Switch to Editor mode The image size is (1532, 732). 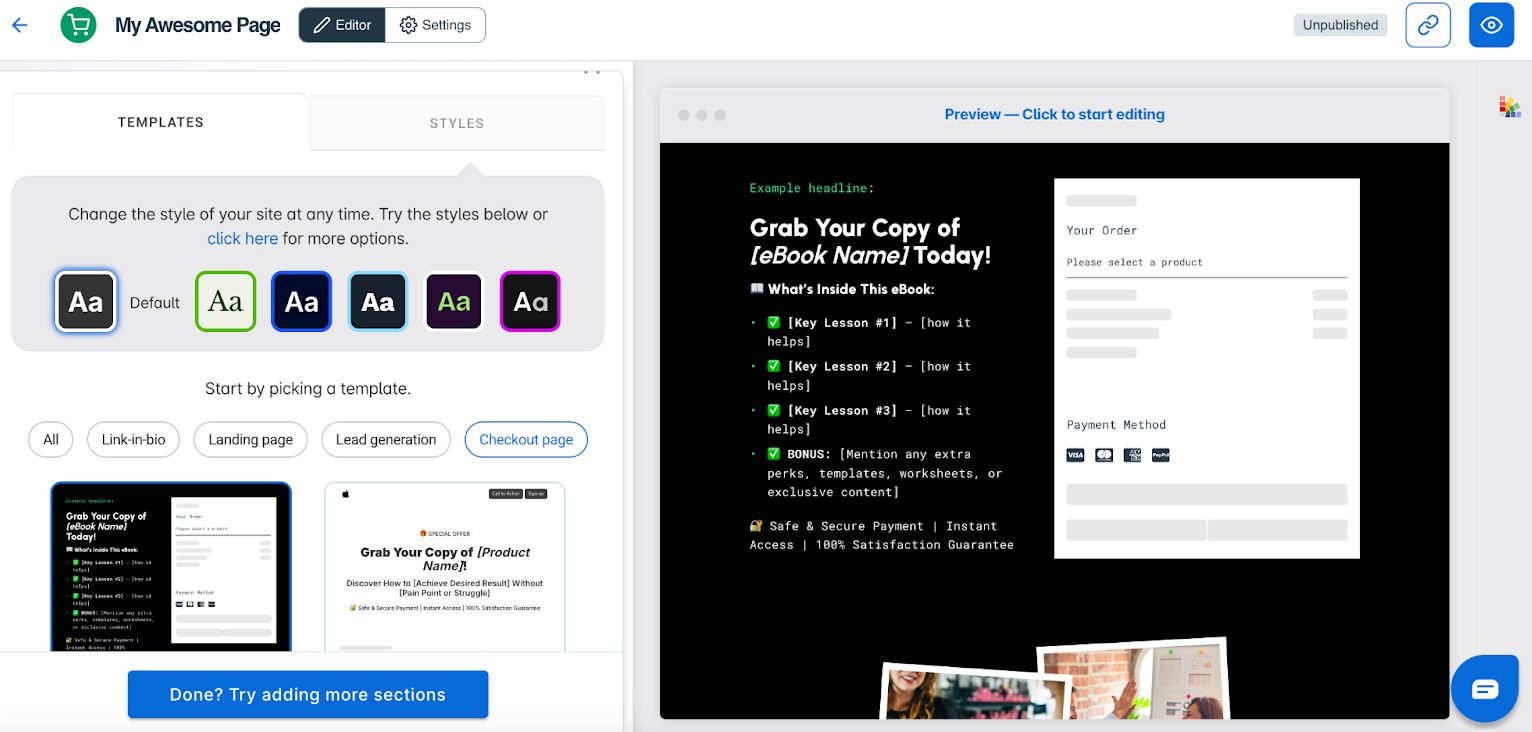click(x=342, y=25)
